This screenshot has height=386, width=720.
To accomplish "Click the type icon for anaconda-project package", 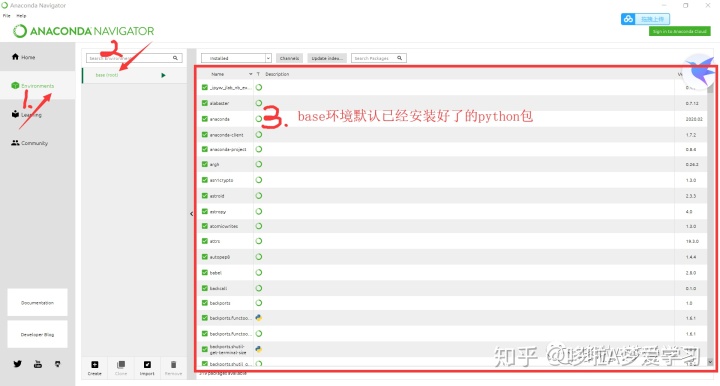I will 259,149.
